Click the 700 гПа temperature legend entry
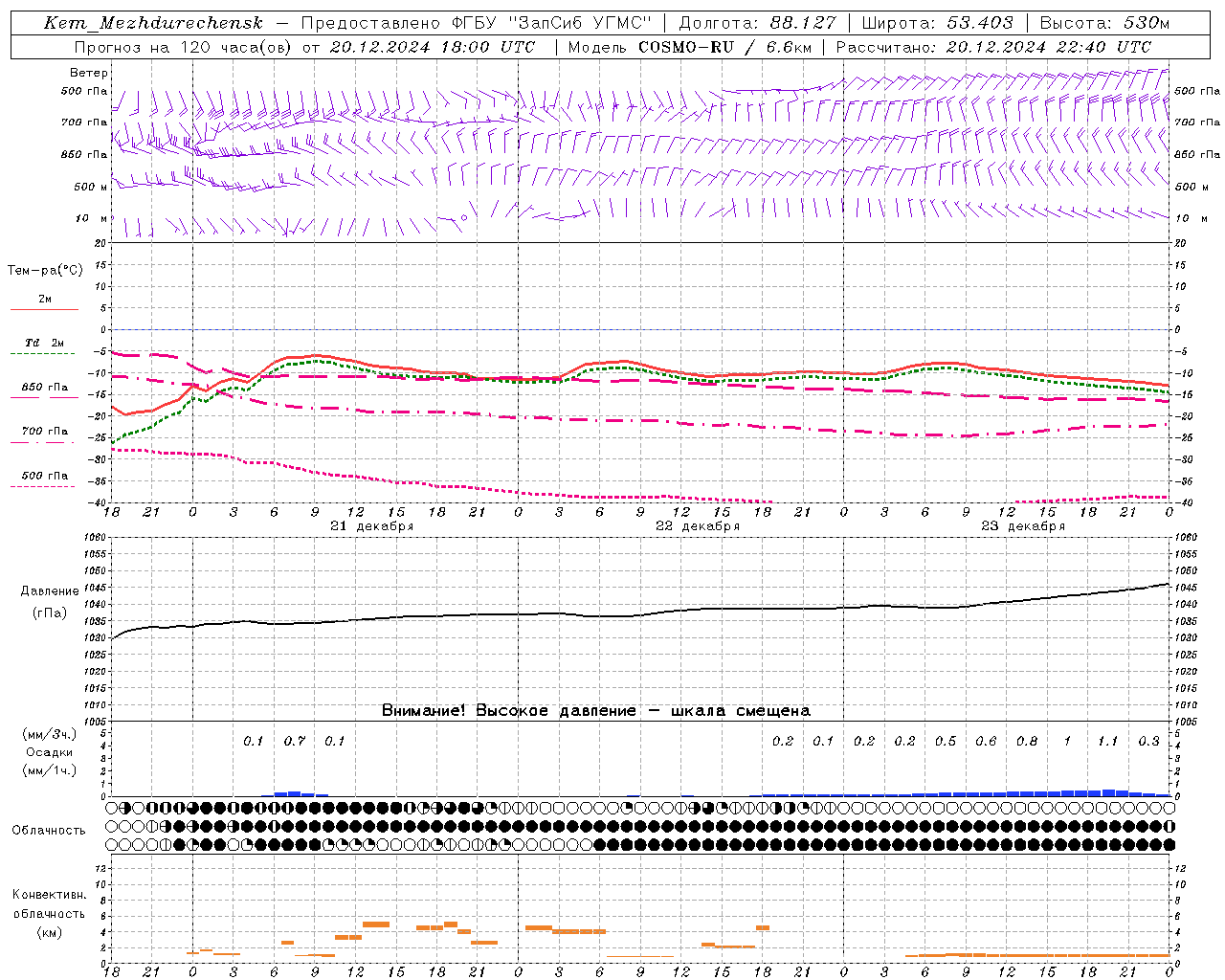Viewport: 1225px width, 980px height. tap(44, 432)
